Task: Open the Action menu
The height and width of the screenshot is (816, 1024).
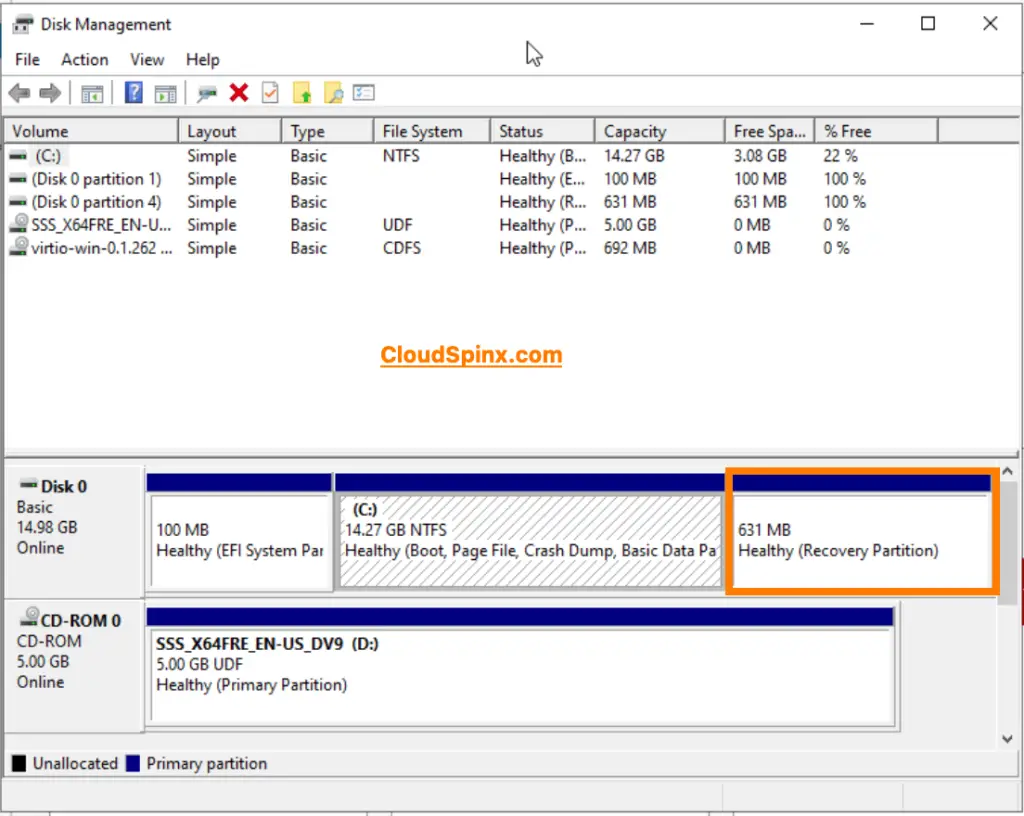Action: pos(84,59)
